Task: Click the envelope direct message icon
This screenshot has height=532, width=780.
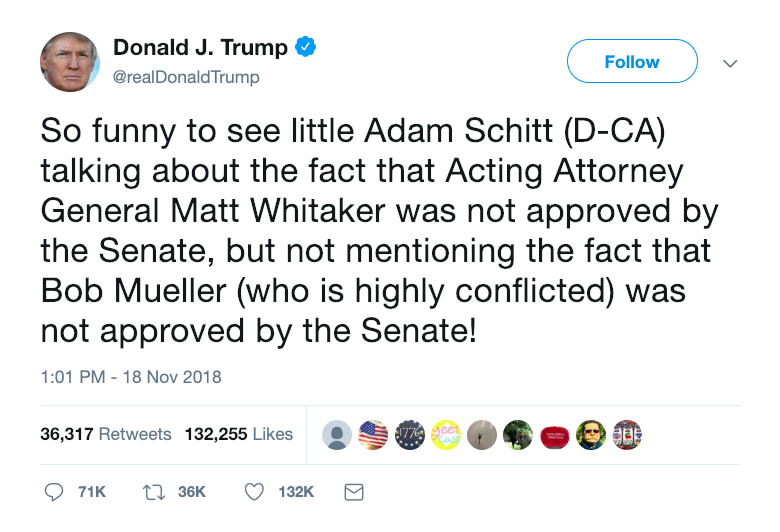Action: point(354,492)
